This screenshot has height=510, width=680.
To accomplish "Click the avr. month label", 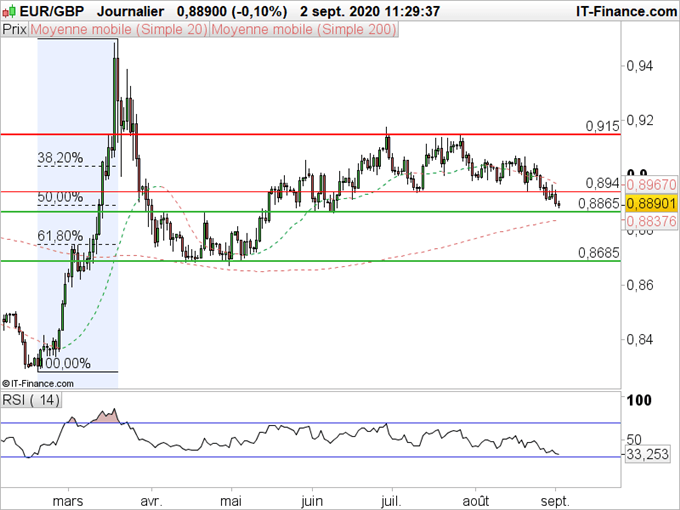I will (151, 501).
